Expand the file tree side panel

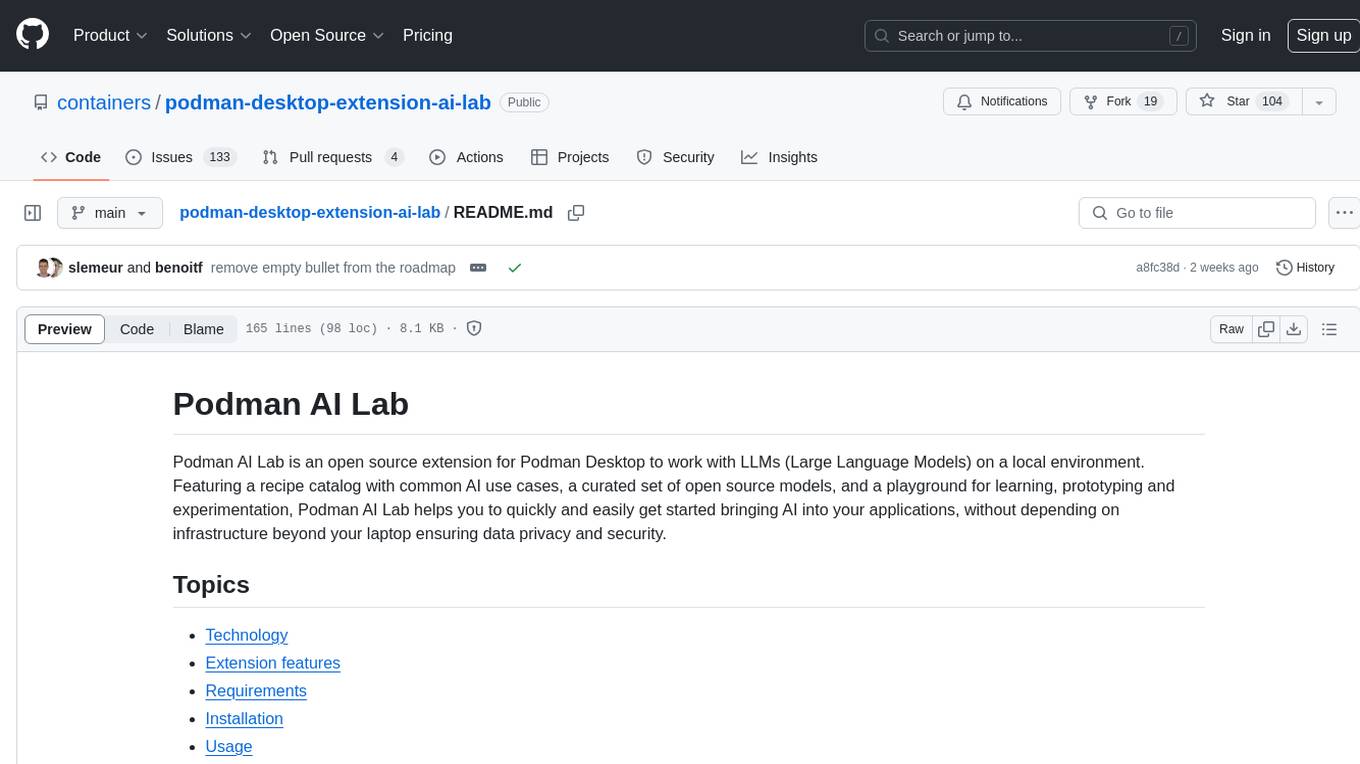(33, 213)
